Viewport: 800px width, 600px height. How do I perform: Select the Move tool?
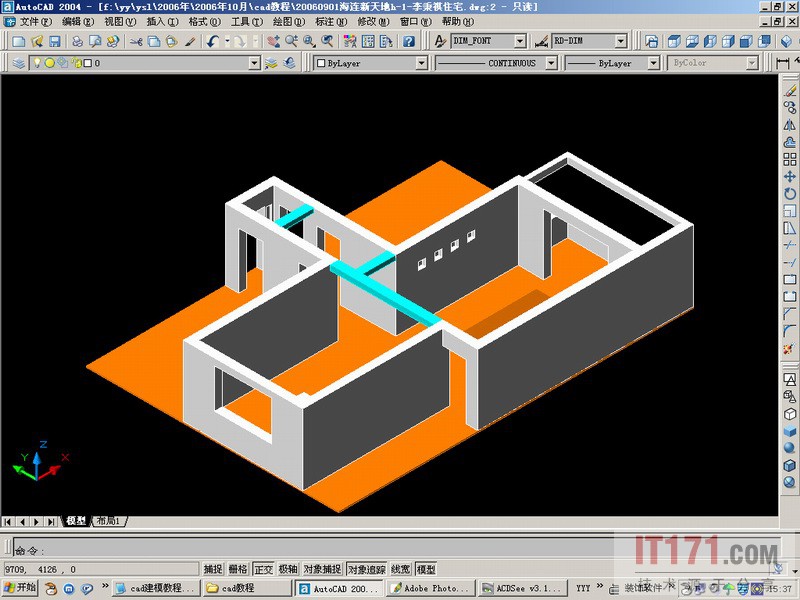tap(790, 176)
